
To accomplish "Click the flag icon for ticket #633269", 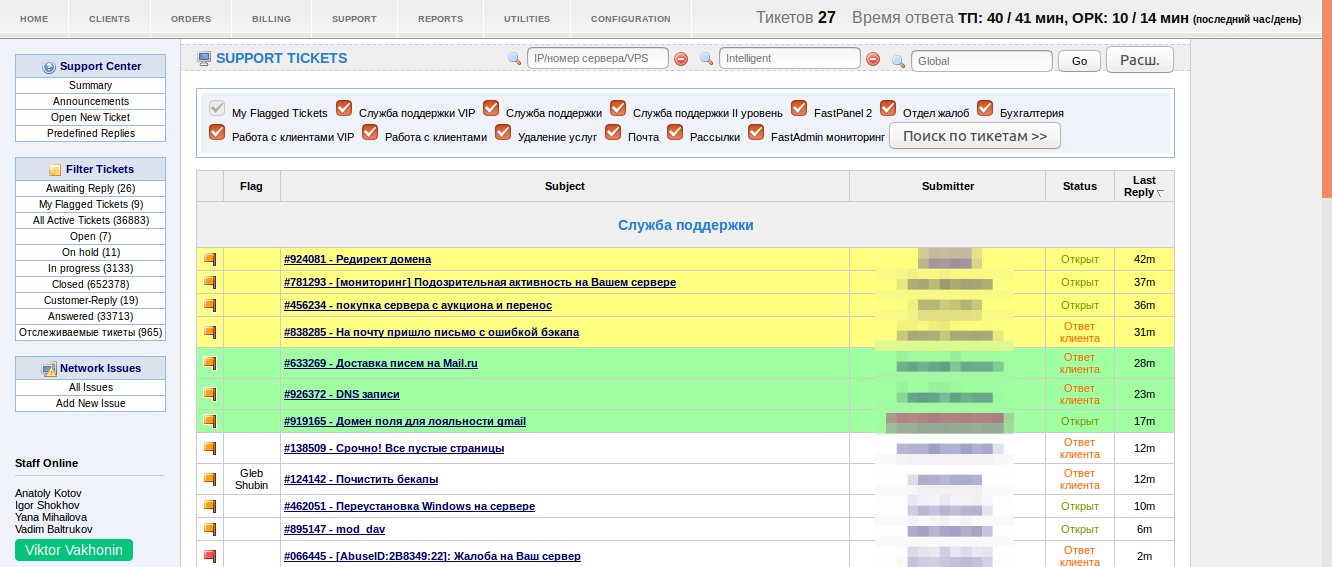I will click(x=210, y=363).
